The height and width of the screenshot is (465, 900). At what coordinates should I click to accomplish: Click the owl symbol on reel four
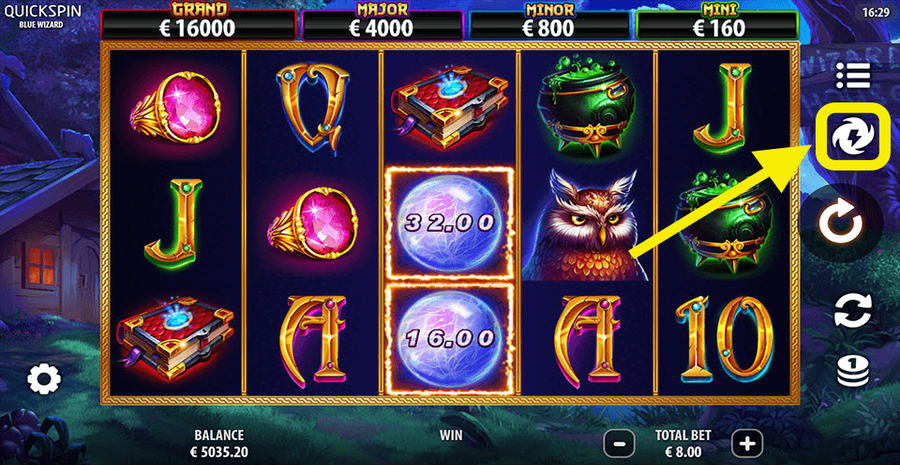coord(585,225)
